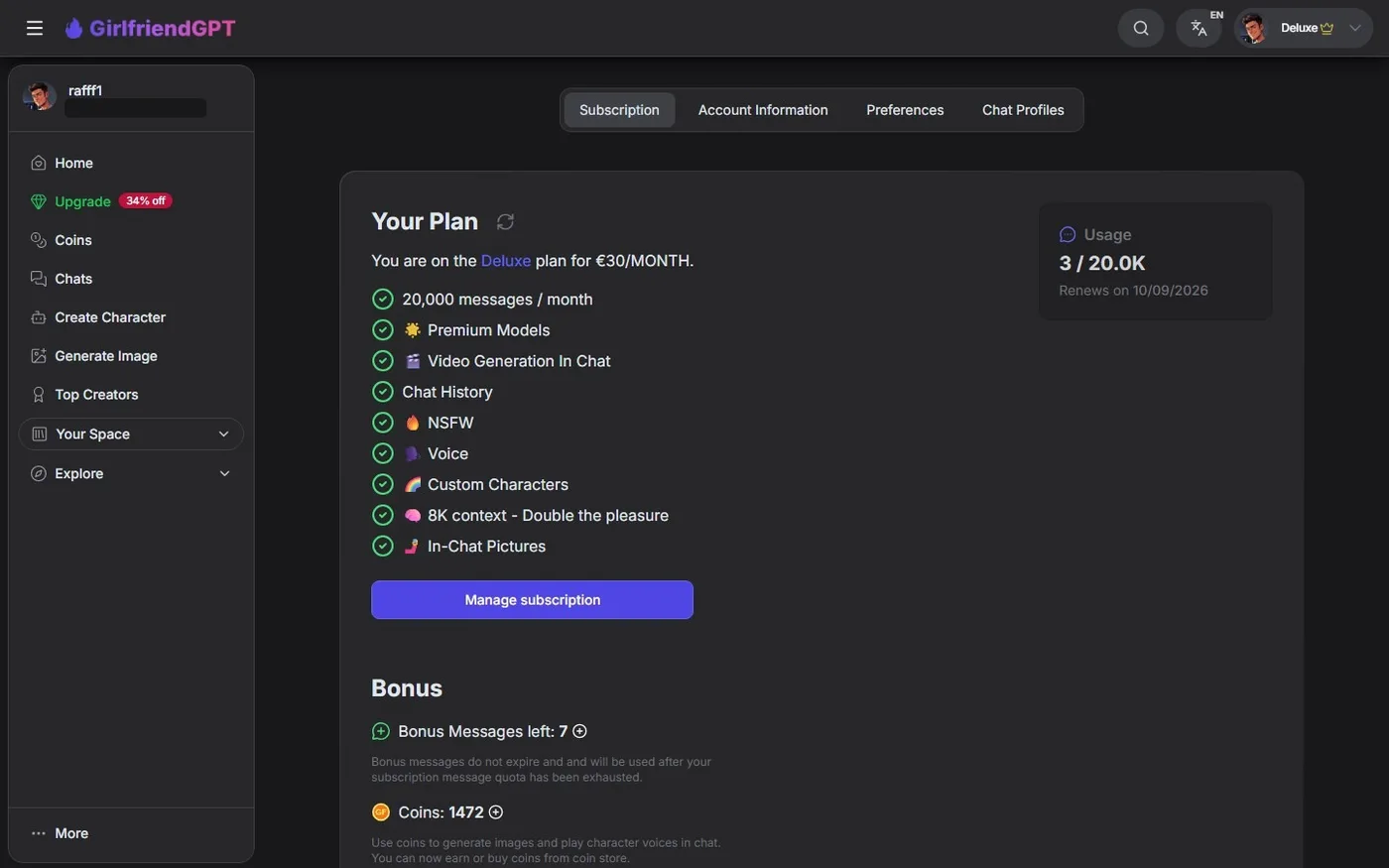Click the 34% off badge
Viewport: 1389px width, 868px height.
146,201
